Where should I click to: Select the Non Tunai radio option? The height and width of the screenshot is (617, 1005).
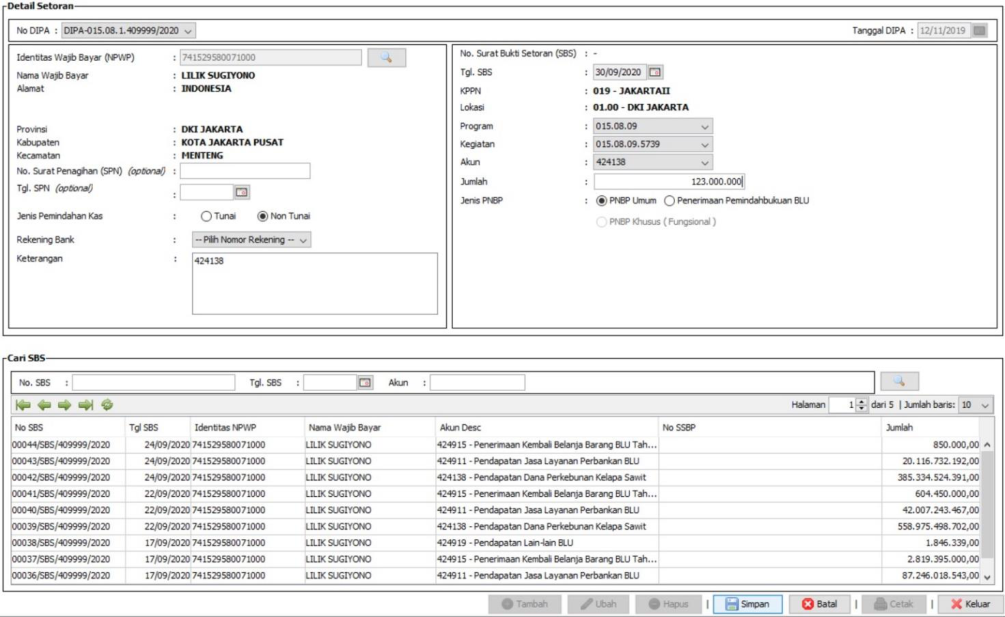[x=264, y=215]
